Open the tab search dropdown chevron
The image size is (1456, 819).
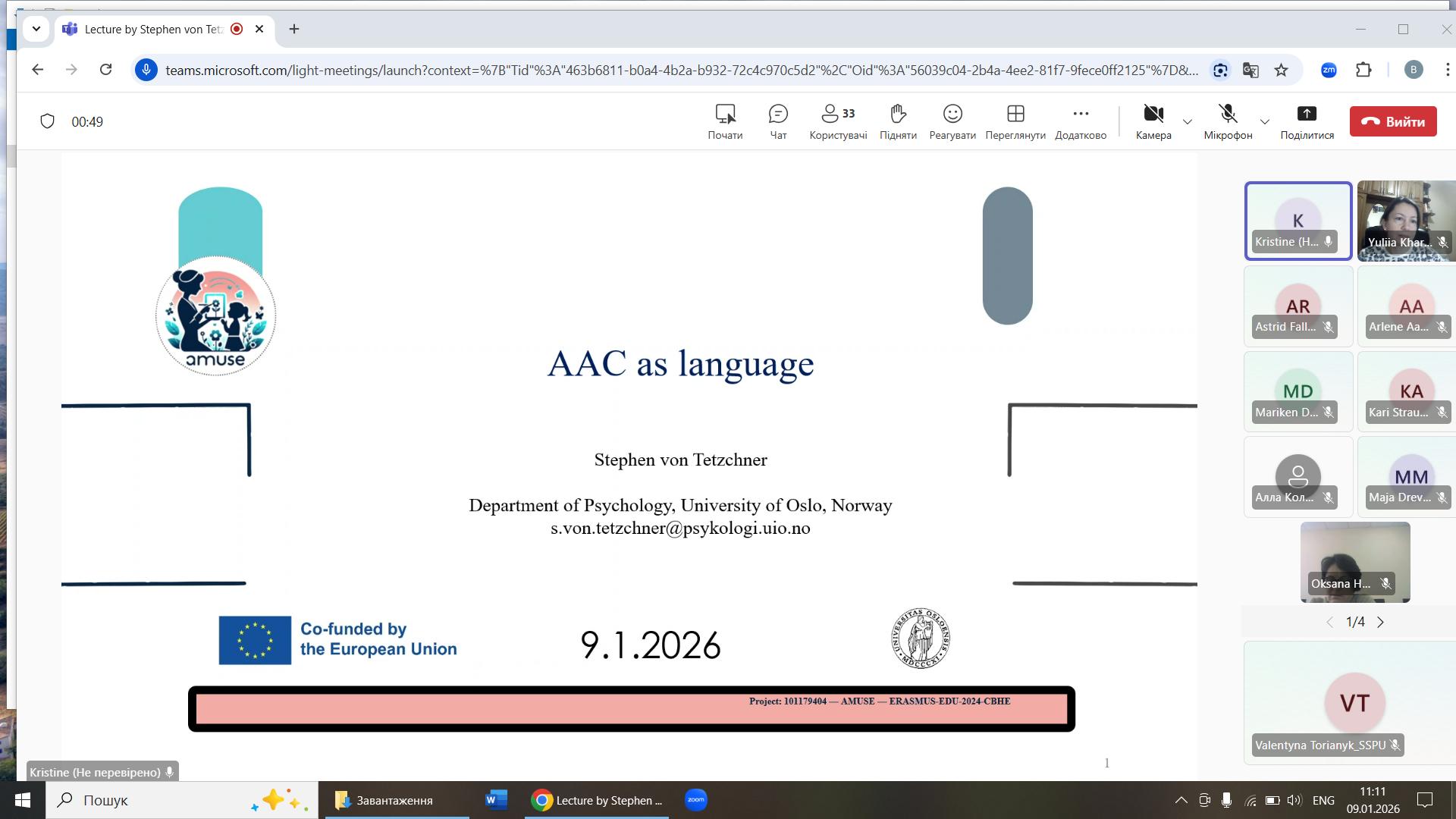36,29
